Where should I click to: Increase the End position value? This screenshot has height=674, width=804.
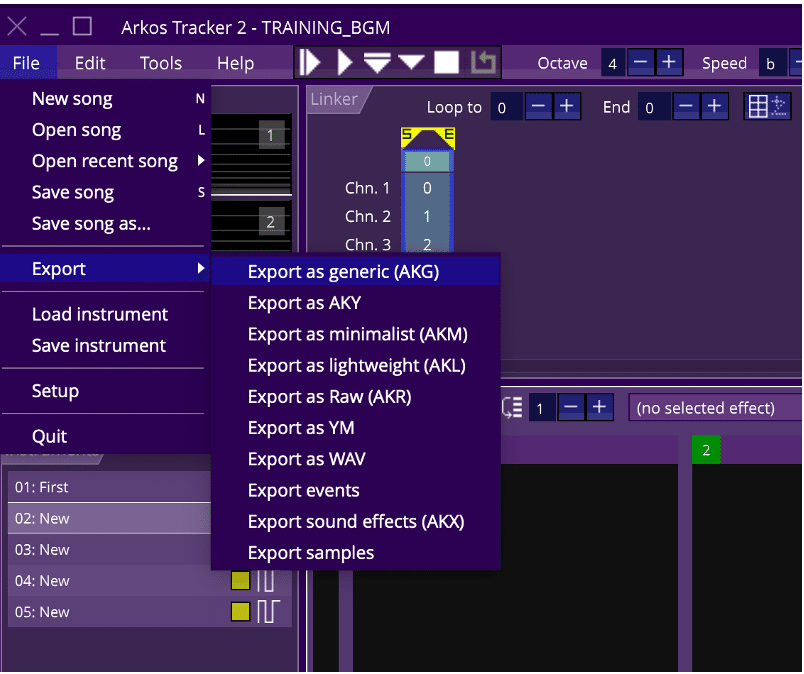pos(714,106)
